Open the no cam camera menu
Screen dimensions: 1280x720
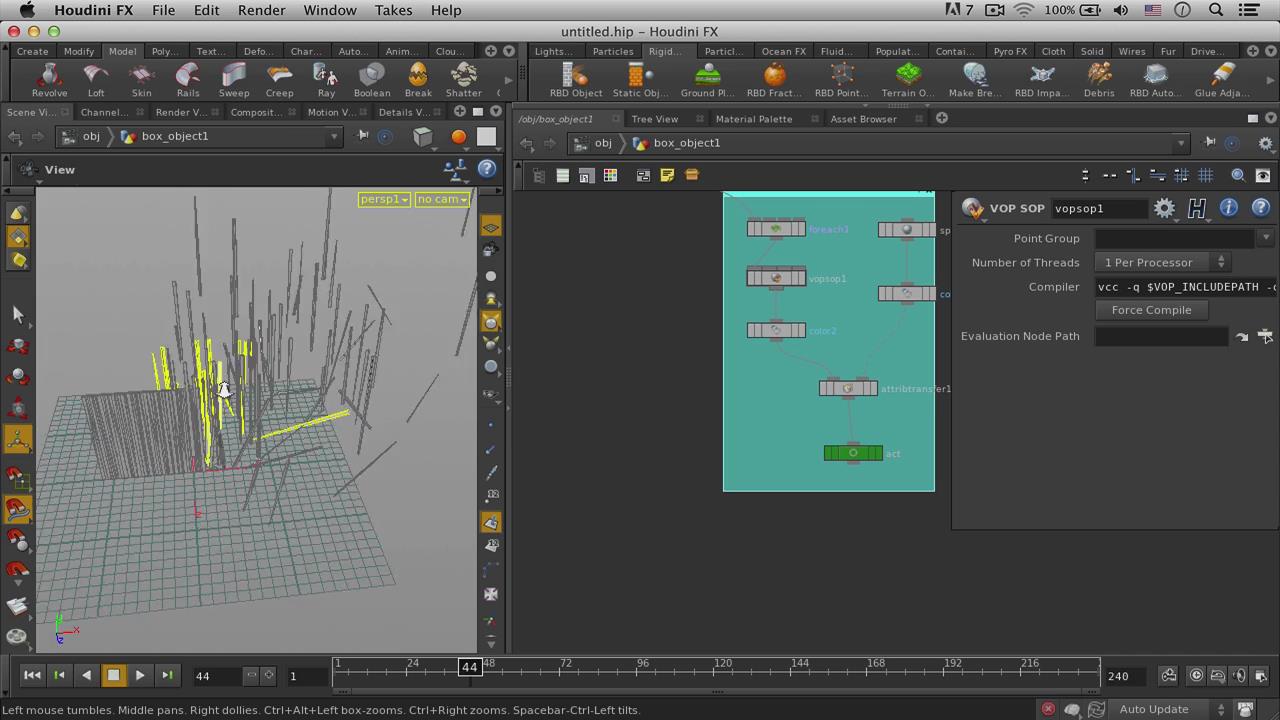coord(442,199)
